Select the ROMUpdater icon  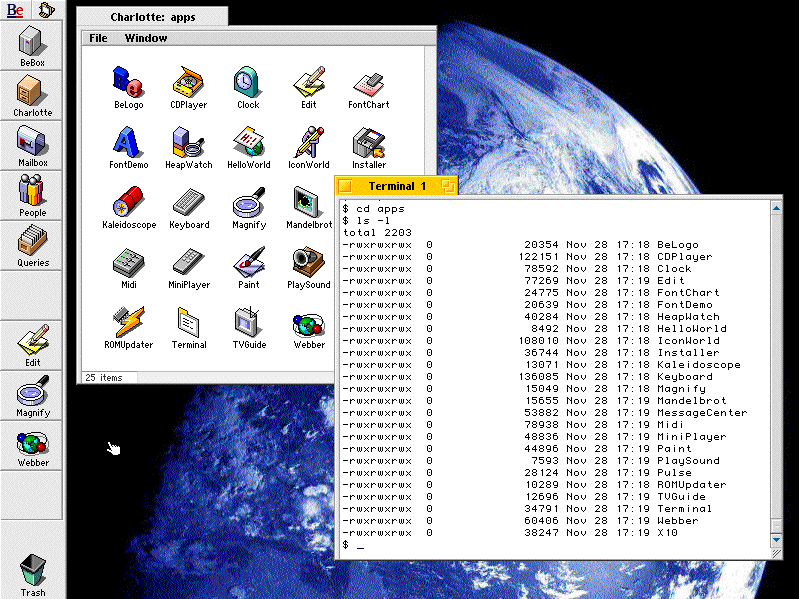pos(128,323)
